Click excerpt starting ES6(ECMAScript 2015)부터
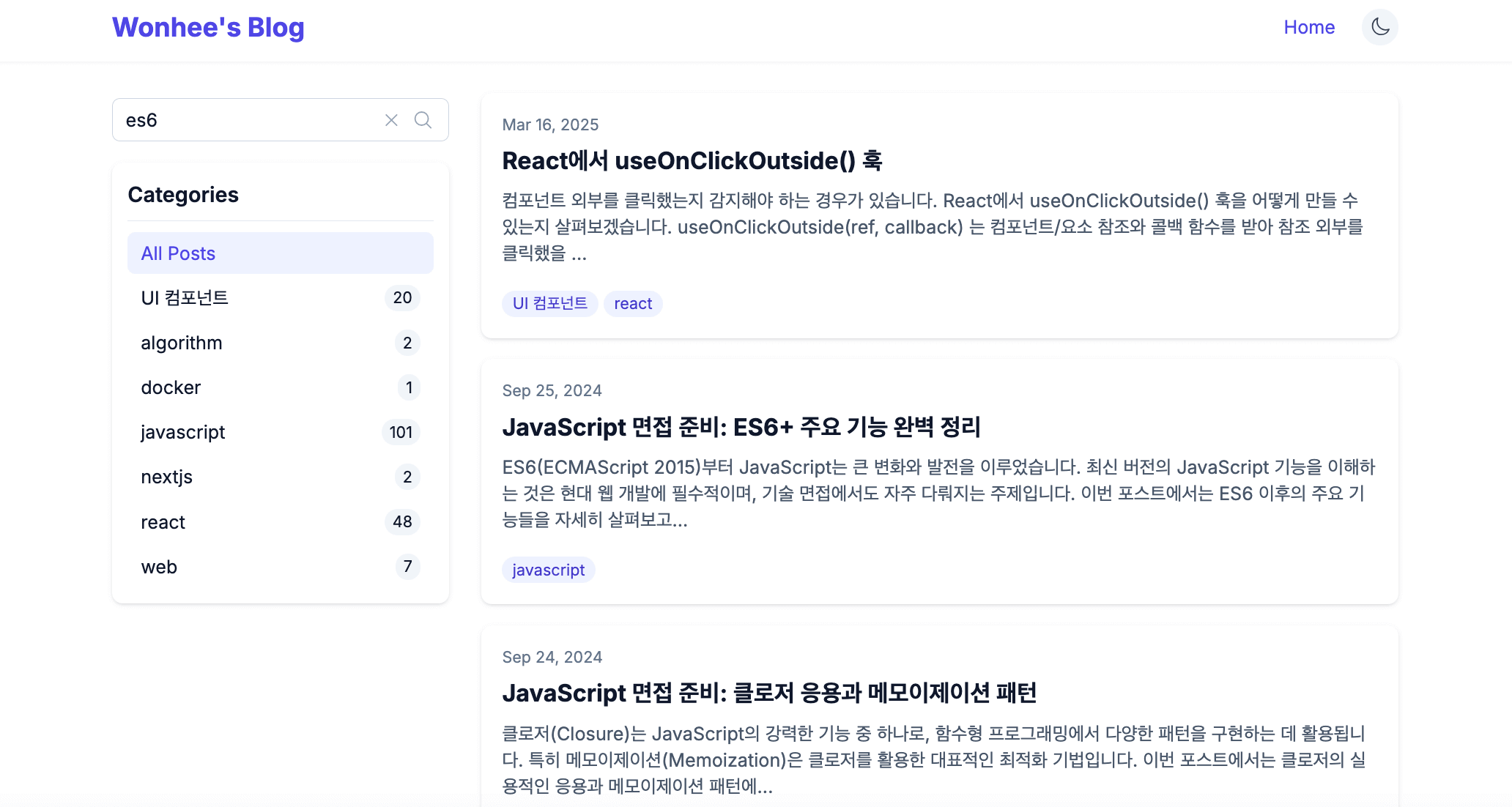Screen dimensions: 1512x807 coord(938,494)
